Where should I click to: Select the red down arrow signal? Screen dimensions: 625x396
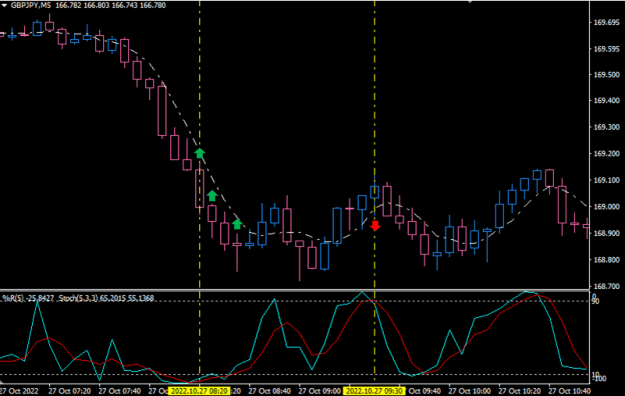tap(375, 225)
